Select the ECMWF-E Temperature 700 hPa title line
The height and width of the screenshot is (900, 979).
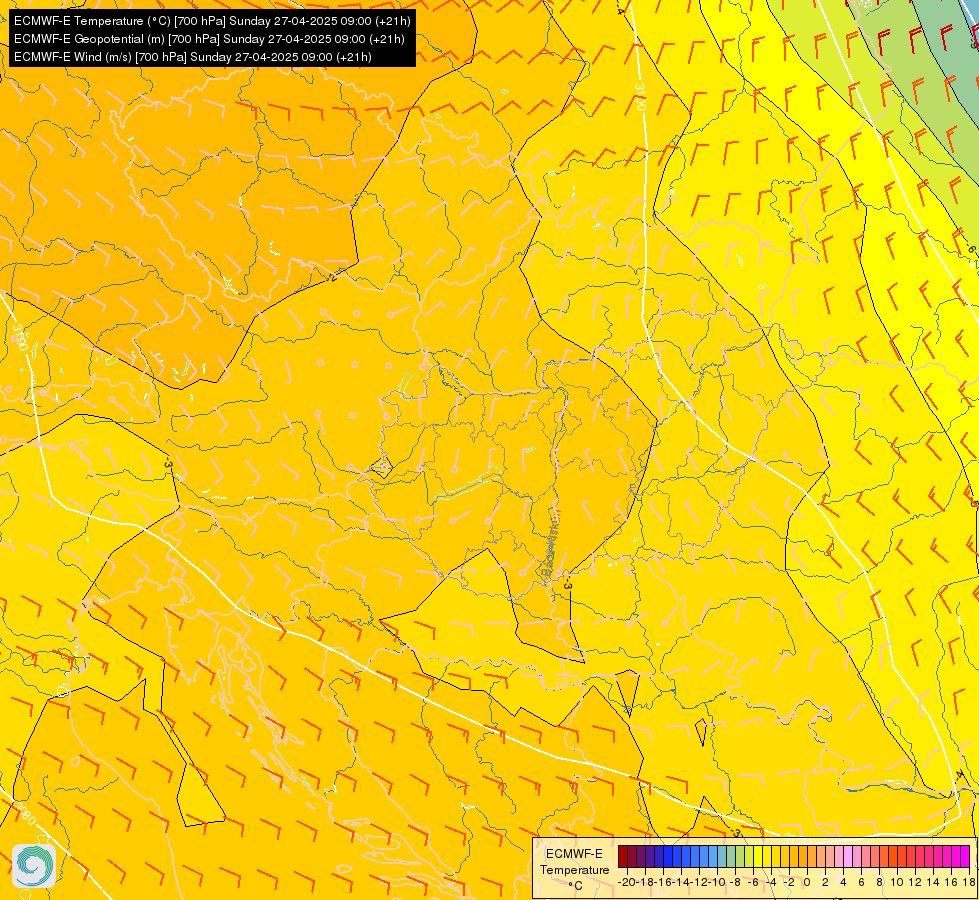click(x=212, y=21)
